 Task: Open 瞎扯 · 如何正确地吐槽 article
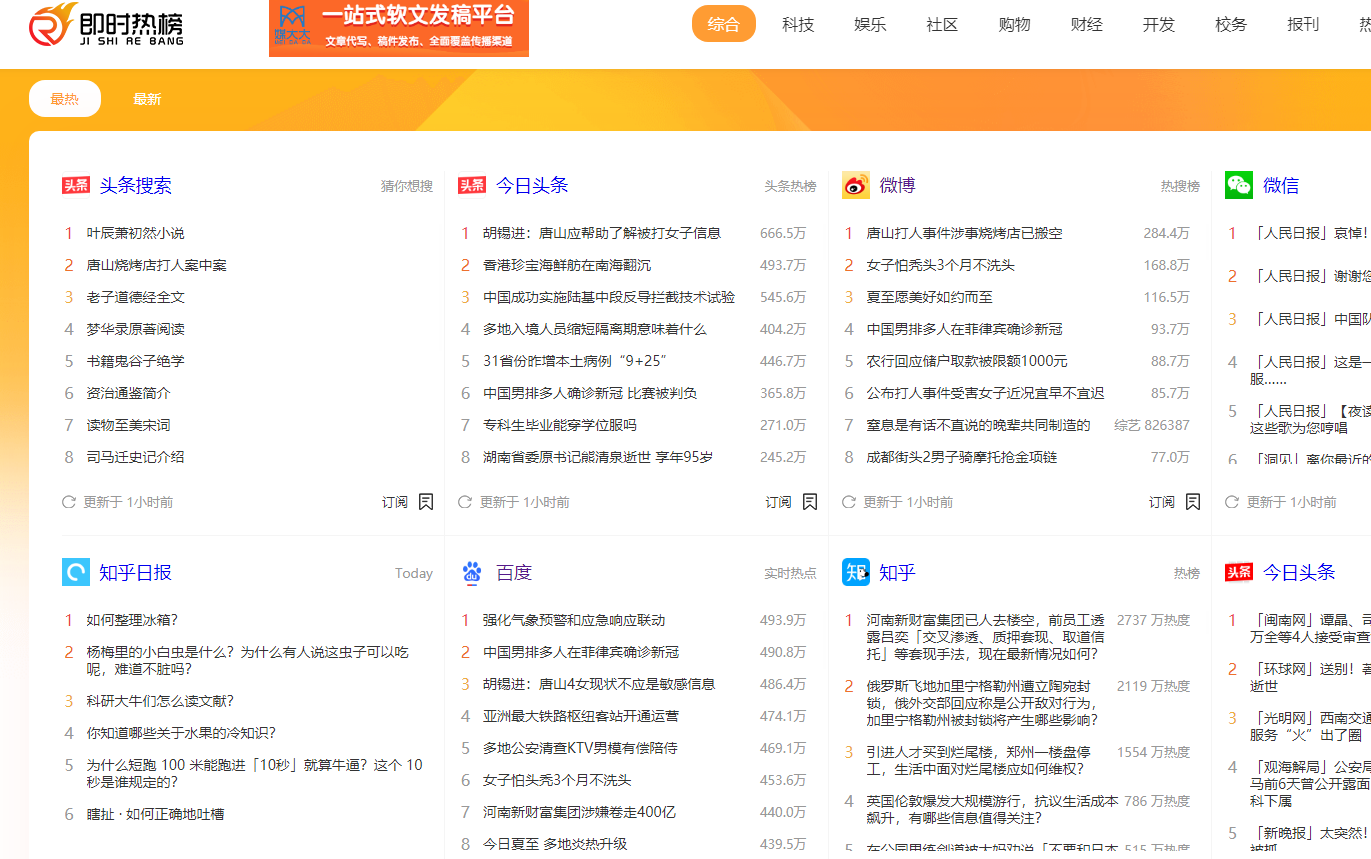tap(156, 814)
